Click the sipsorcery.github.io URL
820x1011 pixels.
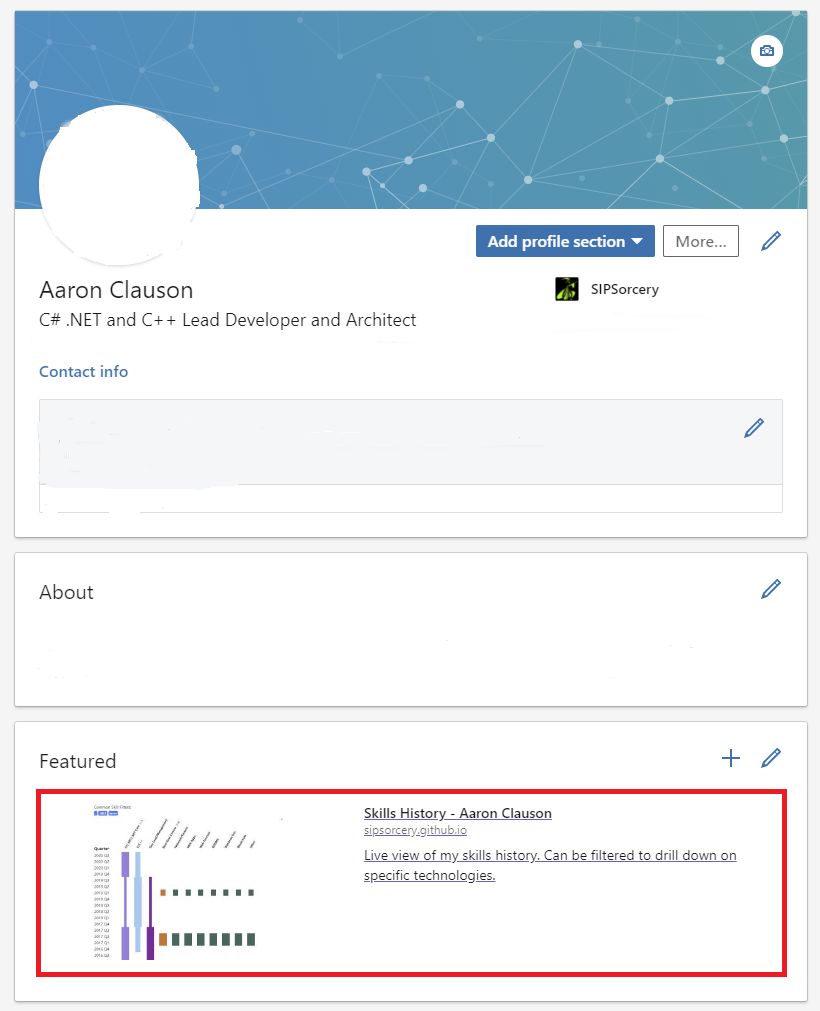point(415,830)
